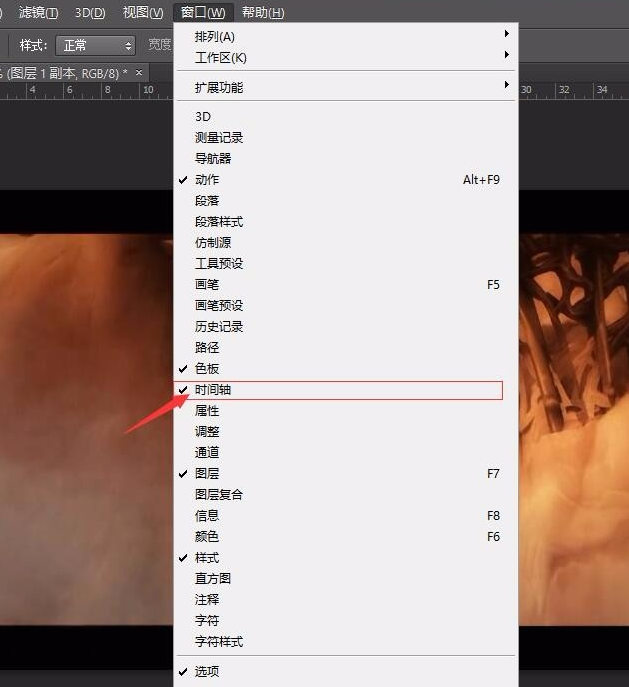Viewport: 629px width, 687px height.
Task: Toggle the 图层 (Layers) panel checkmark
Action: click(207, 474)
